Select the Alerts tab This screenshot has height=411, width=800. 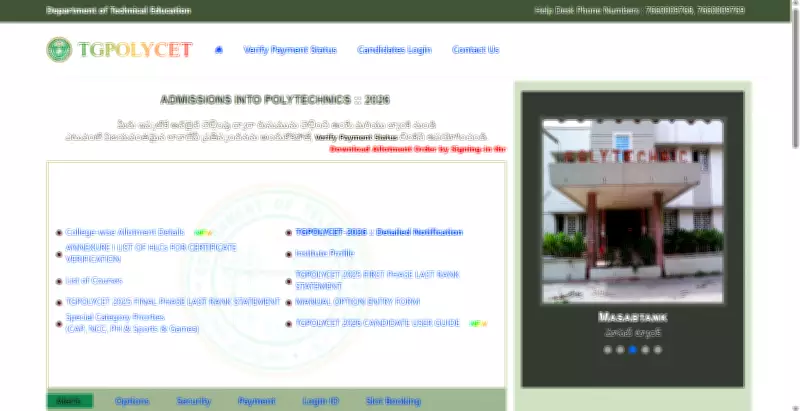[69, 401]
